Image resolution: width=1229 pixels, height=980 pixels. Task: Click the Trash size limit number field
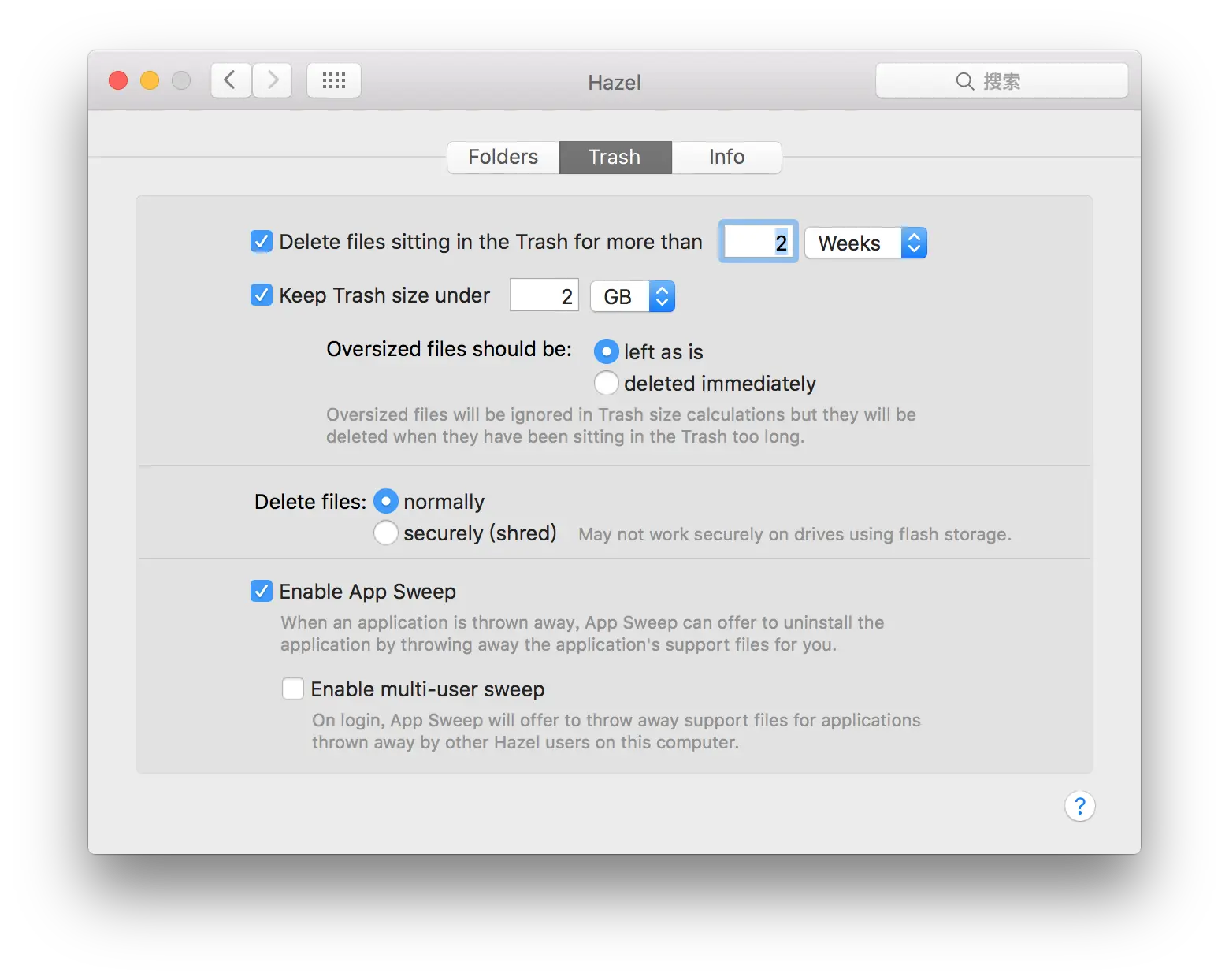[x=544, y=295]
